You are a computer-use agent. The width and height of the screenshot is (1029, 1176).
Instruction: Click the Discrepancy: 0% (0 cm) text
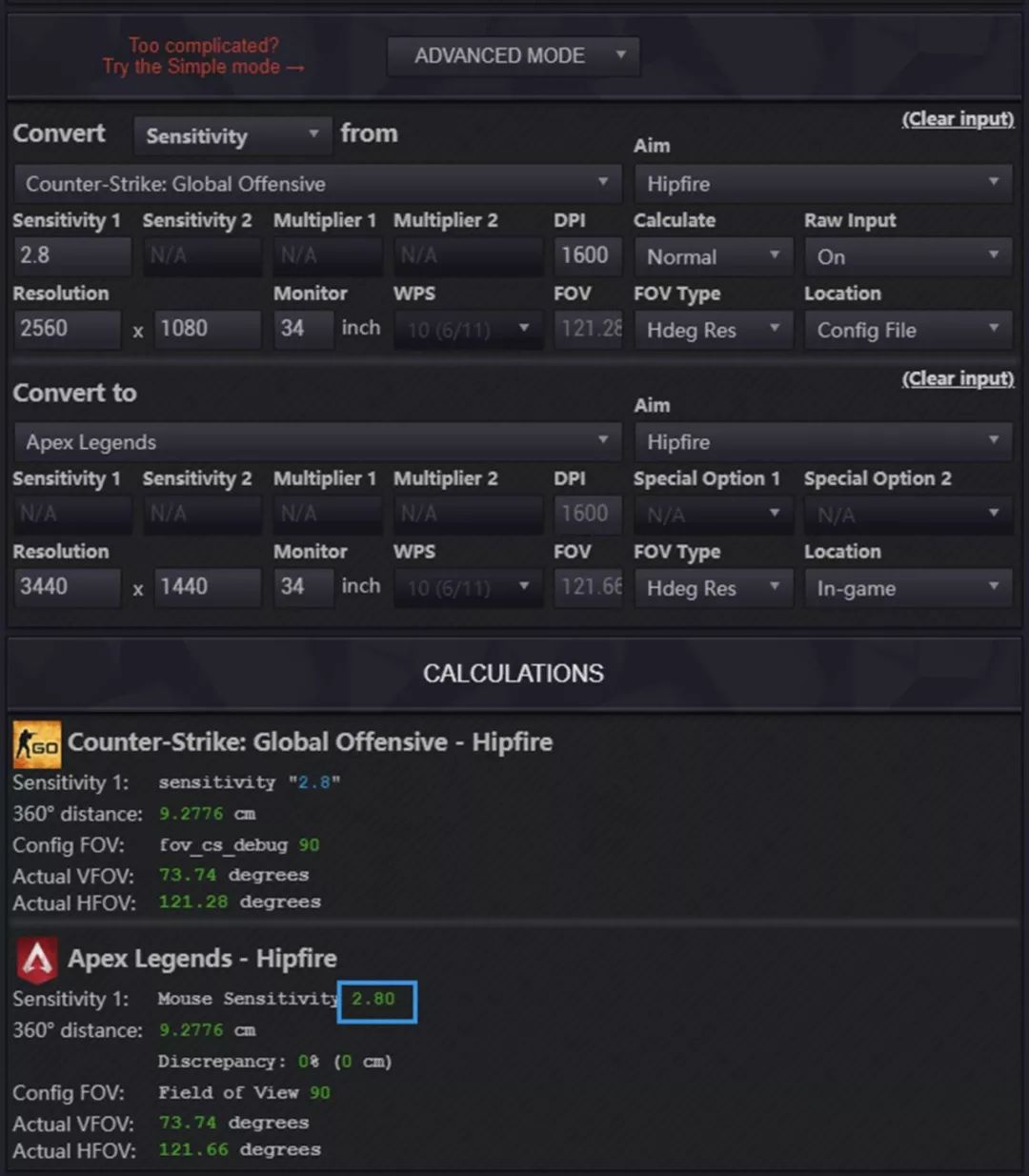[275, 1062]
